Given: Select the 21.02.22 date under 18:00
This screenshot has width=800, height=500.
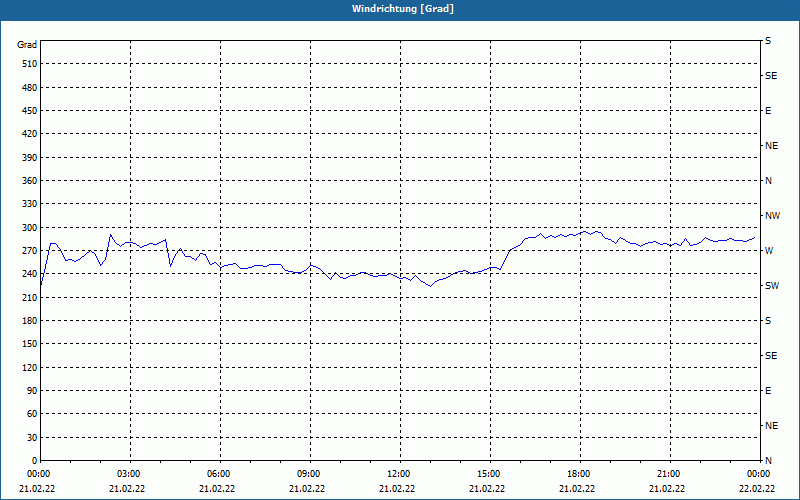Looking at the screenshot, I should 577,489.
